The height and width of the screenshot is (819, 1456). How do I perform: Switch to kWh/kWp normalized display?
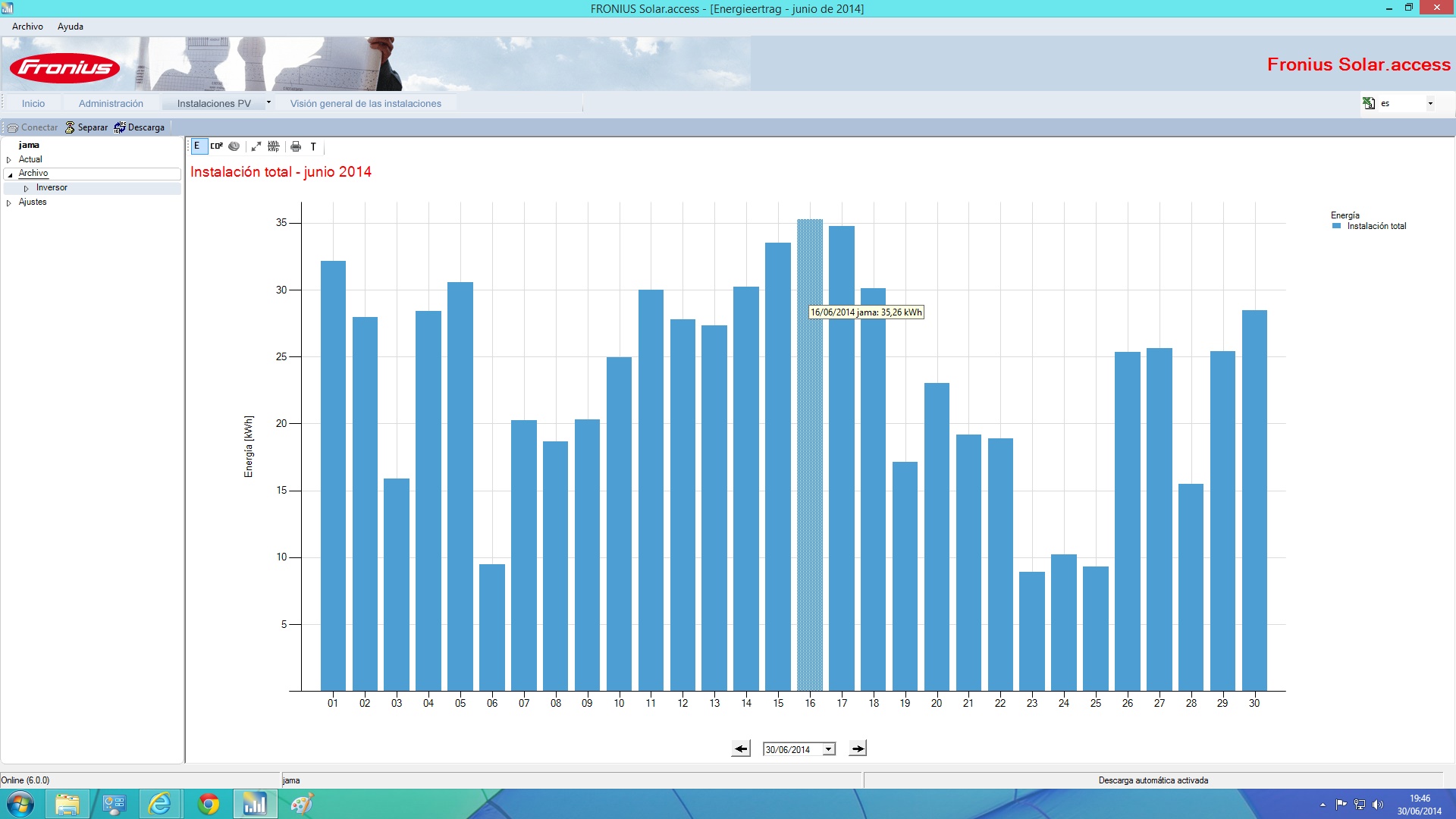click(x=274, y=146)
